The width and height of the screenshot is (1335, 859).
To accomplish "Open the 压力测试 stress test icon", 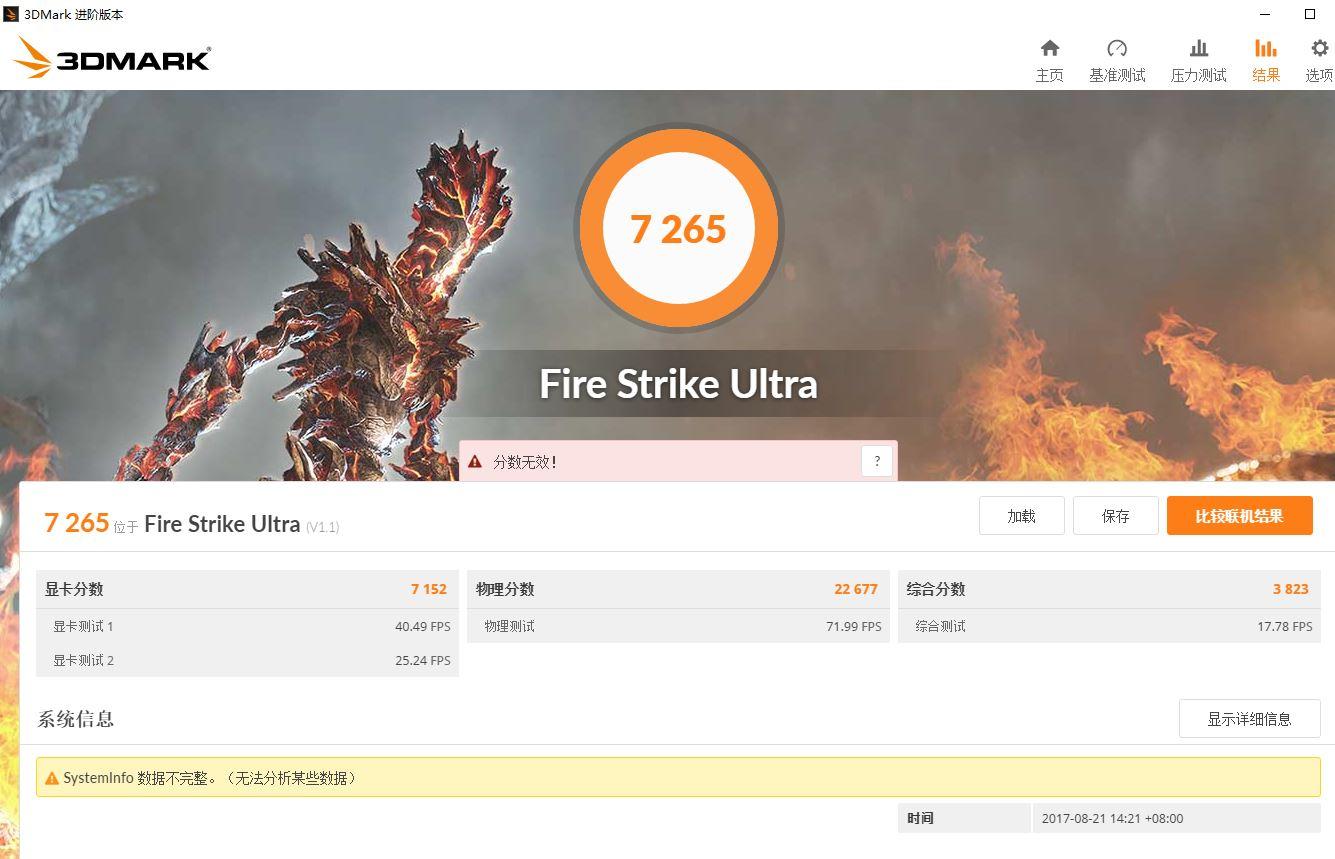I will point(1198,48).
